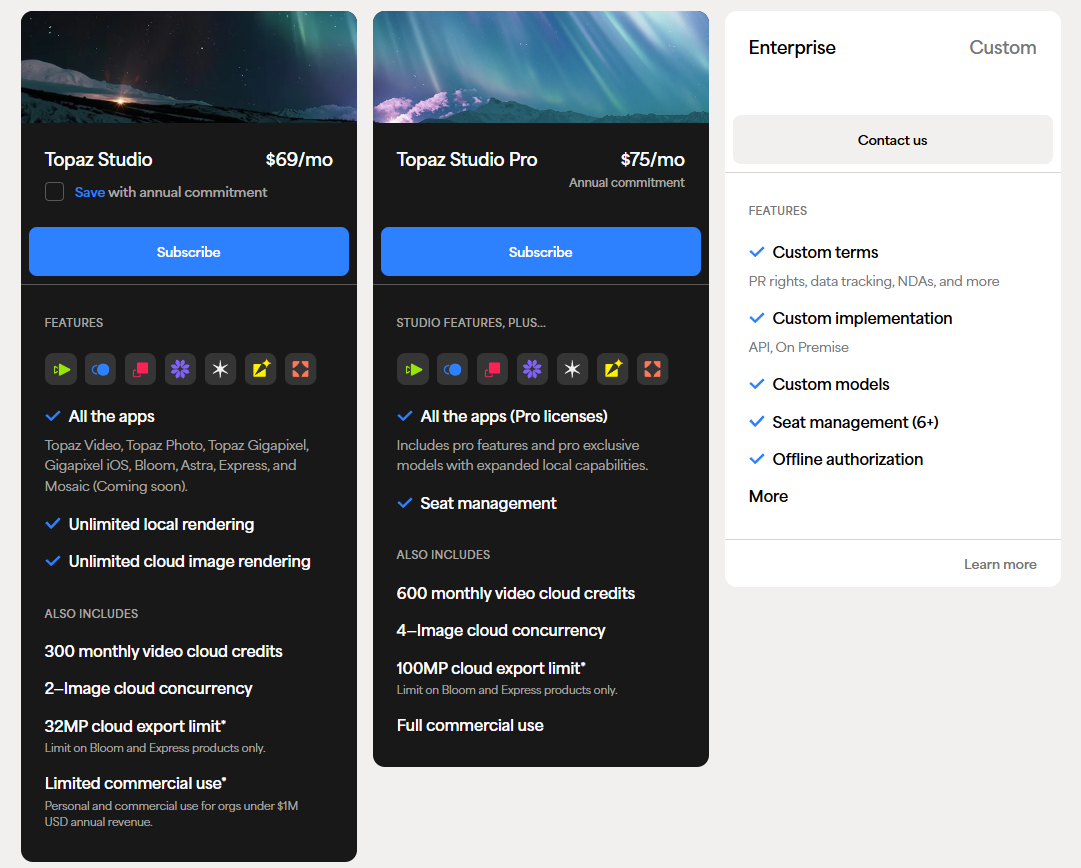This screenshot has height=868, width=1081.
Task: Subscribe to the Topaz Studio Pro plan
Action: (x=541, y=252)
